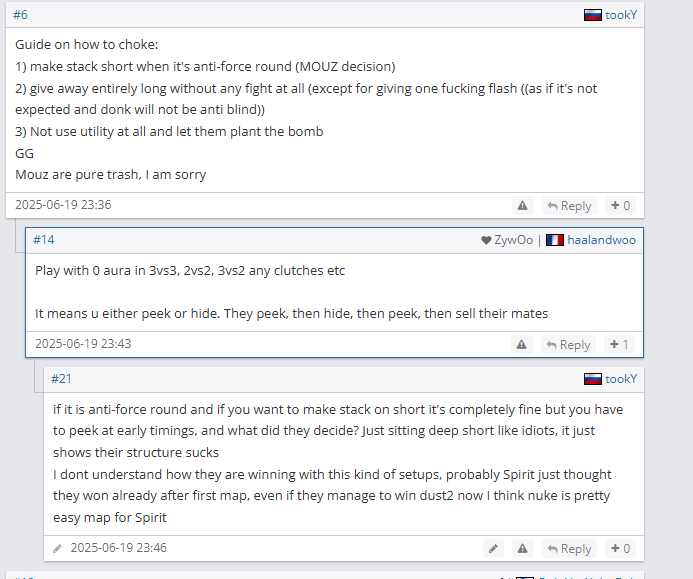Image resolution: width=693 pixels, height=579 pixels.
Task: Click French flag next to haalandwoo
Action: click(555, 240)
